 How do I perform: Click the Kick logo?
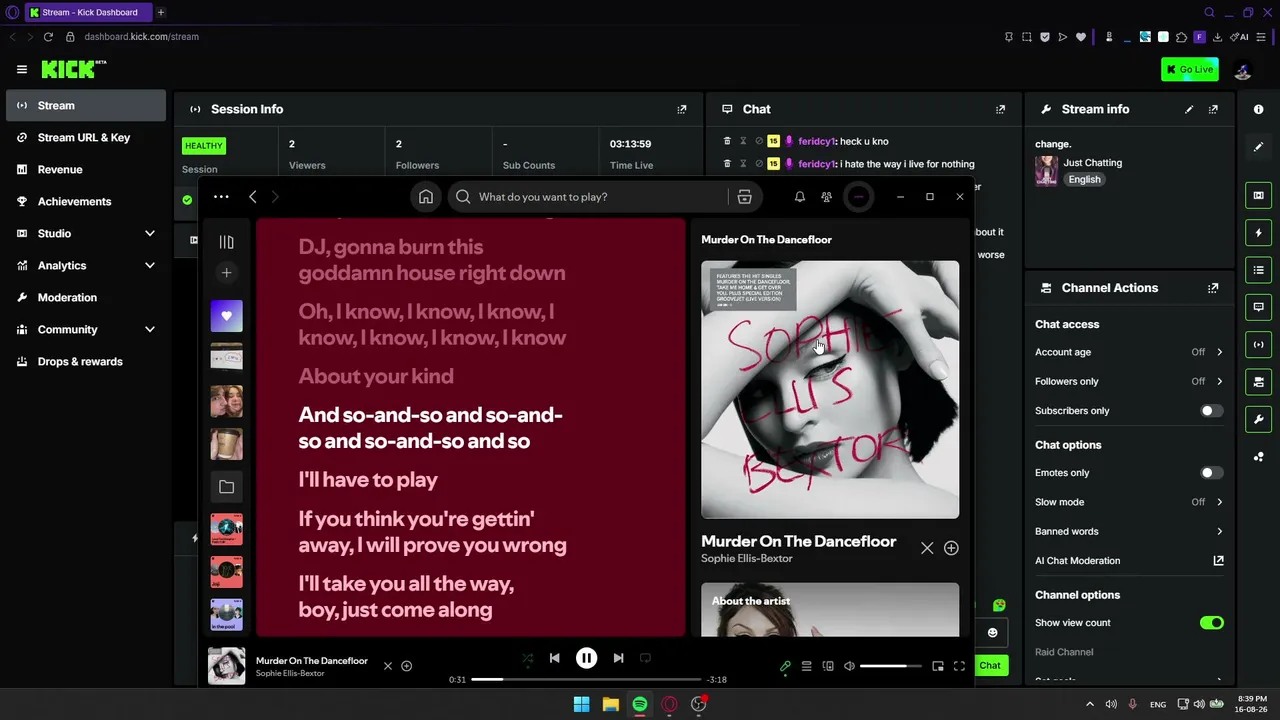73,69
